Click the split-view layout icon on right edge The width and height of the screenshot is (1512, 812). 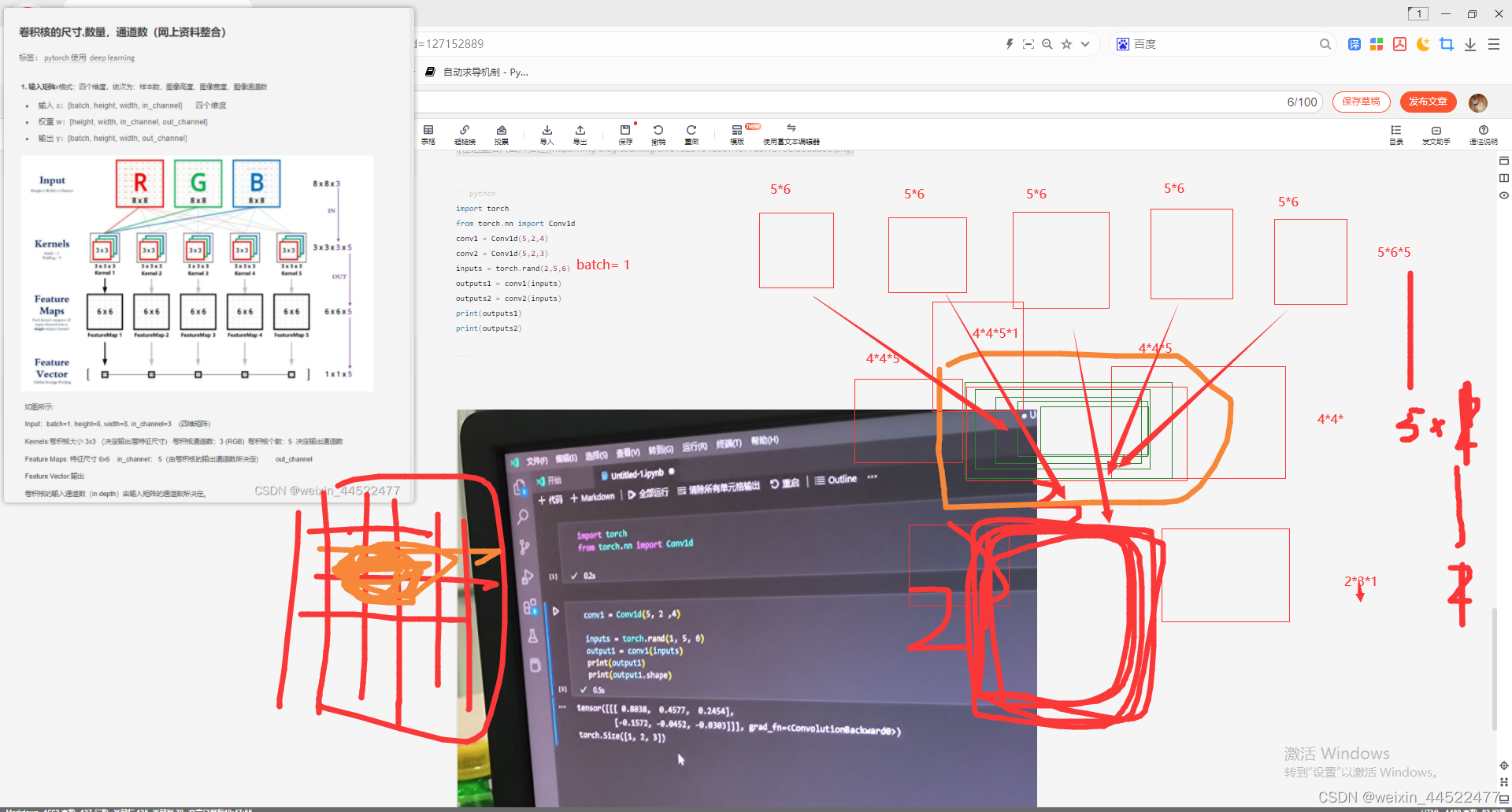1504,178
